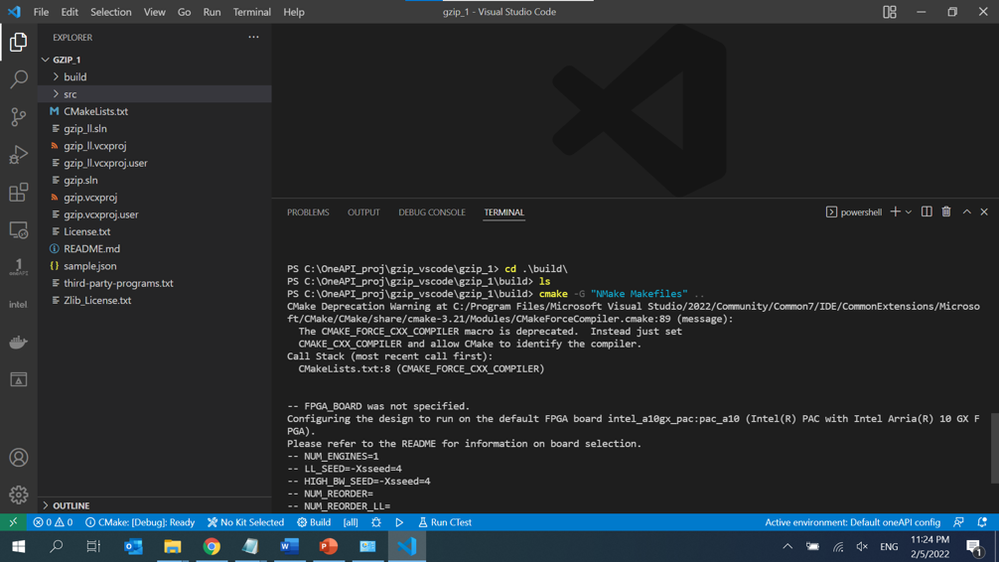
Task: Open Accounts icon in activity bar
Action: point(18,458)
